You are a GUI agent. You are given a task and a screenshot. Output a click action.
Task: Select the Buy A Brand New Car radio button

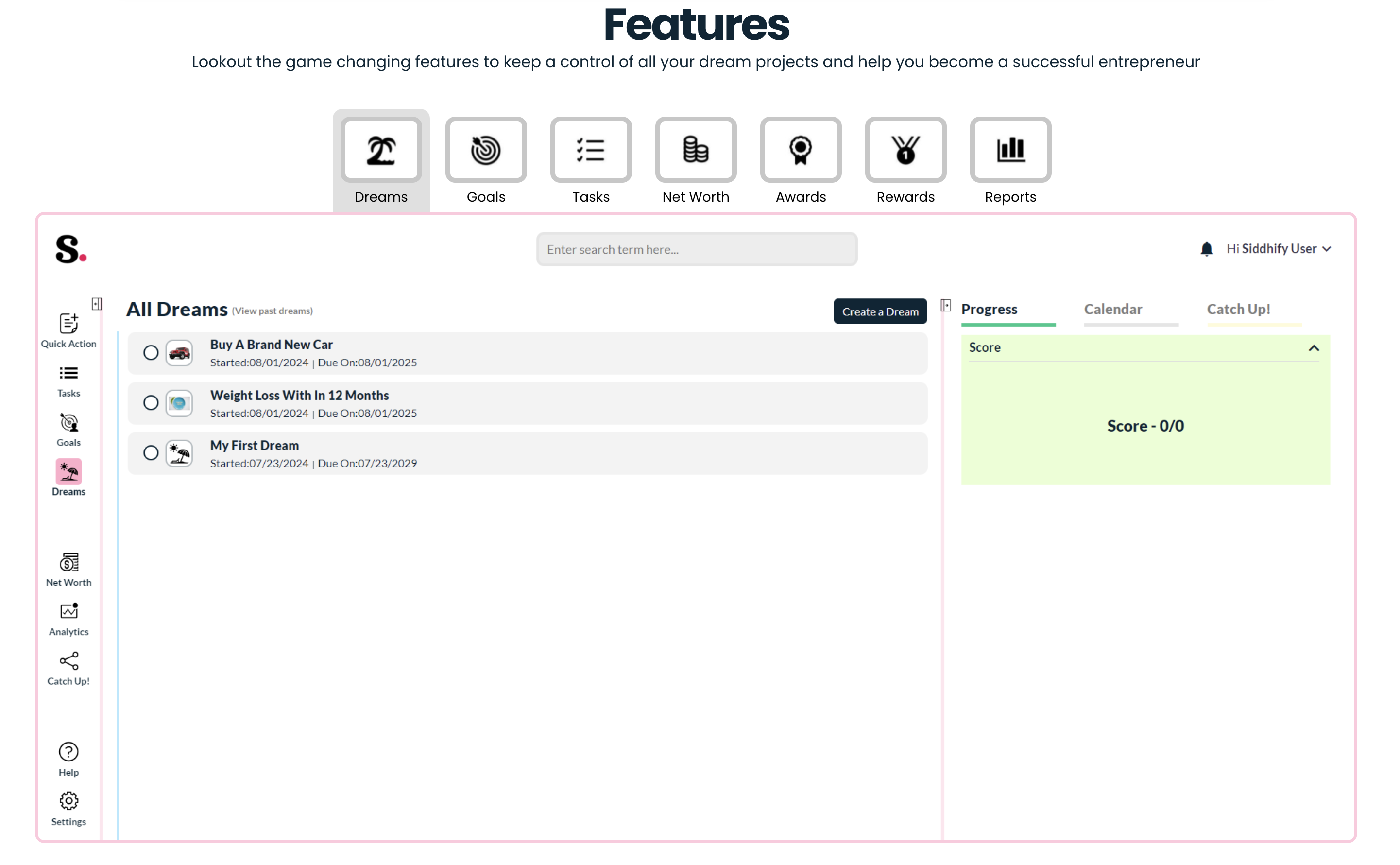click(151, 353)
